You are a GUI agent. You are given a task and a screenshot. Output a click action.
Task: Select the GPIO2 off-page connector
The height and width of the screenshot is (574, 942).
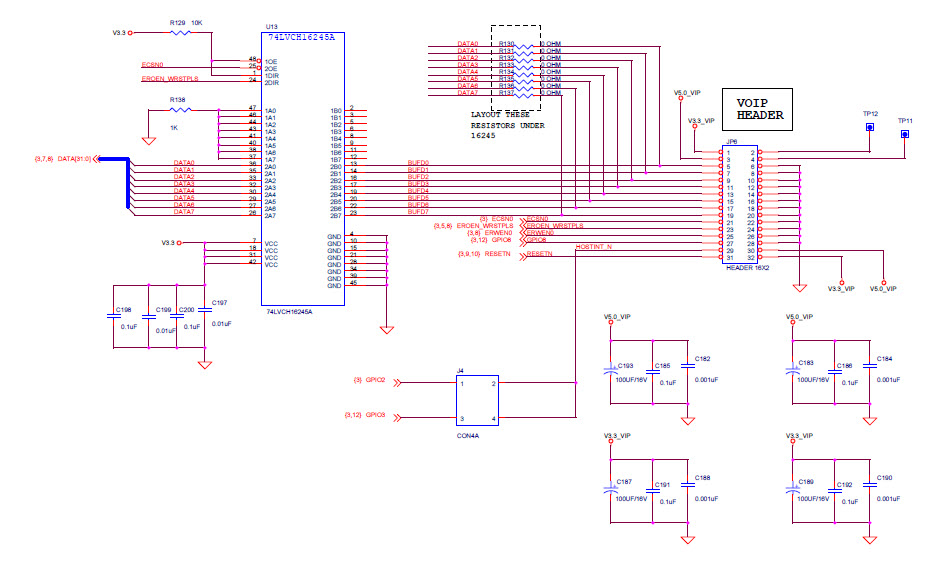[394, 381]
